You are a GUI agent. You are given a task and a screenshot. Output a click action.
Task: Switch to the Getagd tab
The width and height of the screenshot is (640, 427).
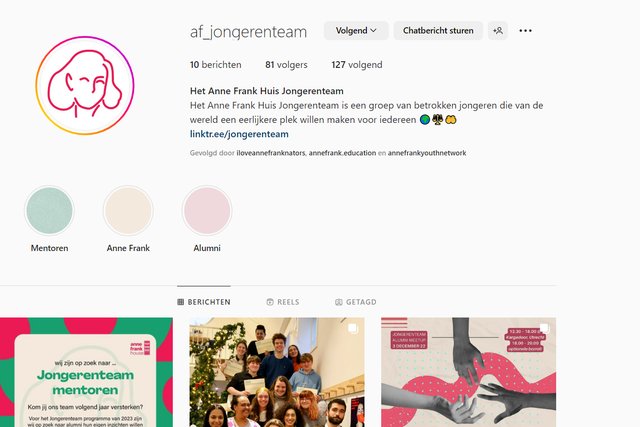[x=356, y=302]
